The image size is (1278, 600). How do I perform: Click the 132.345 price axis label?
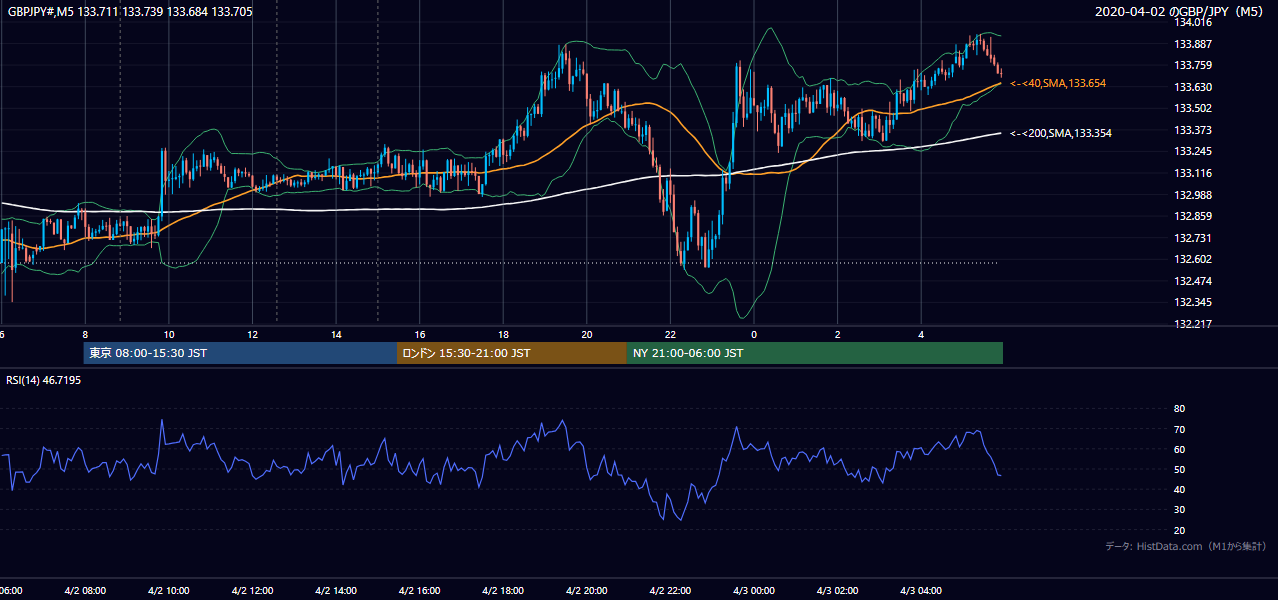pos(1193,302)
